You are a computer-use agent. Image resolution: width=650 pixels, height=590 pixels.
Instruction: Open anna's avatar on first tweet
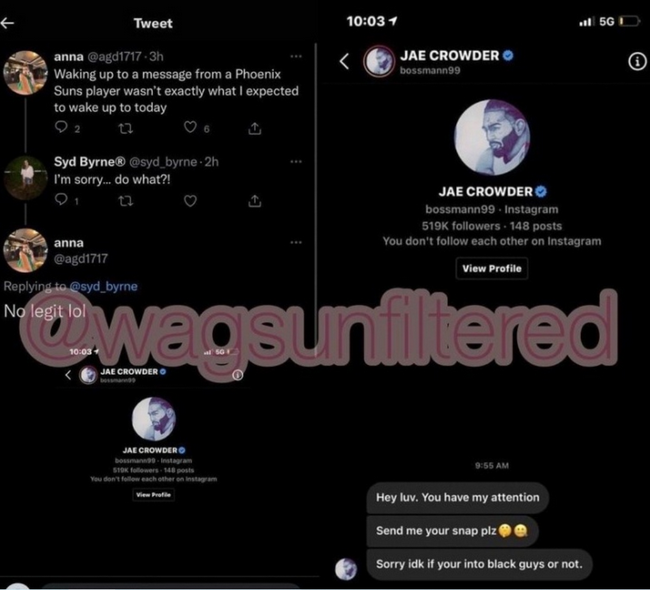25,73
